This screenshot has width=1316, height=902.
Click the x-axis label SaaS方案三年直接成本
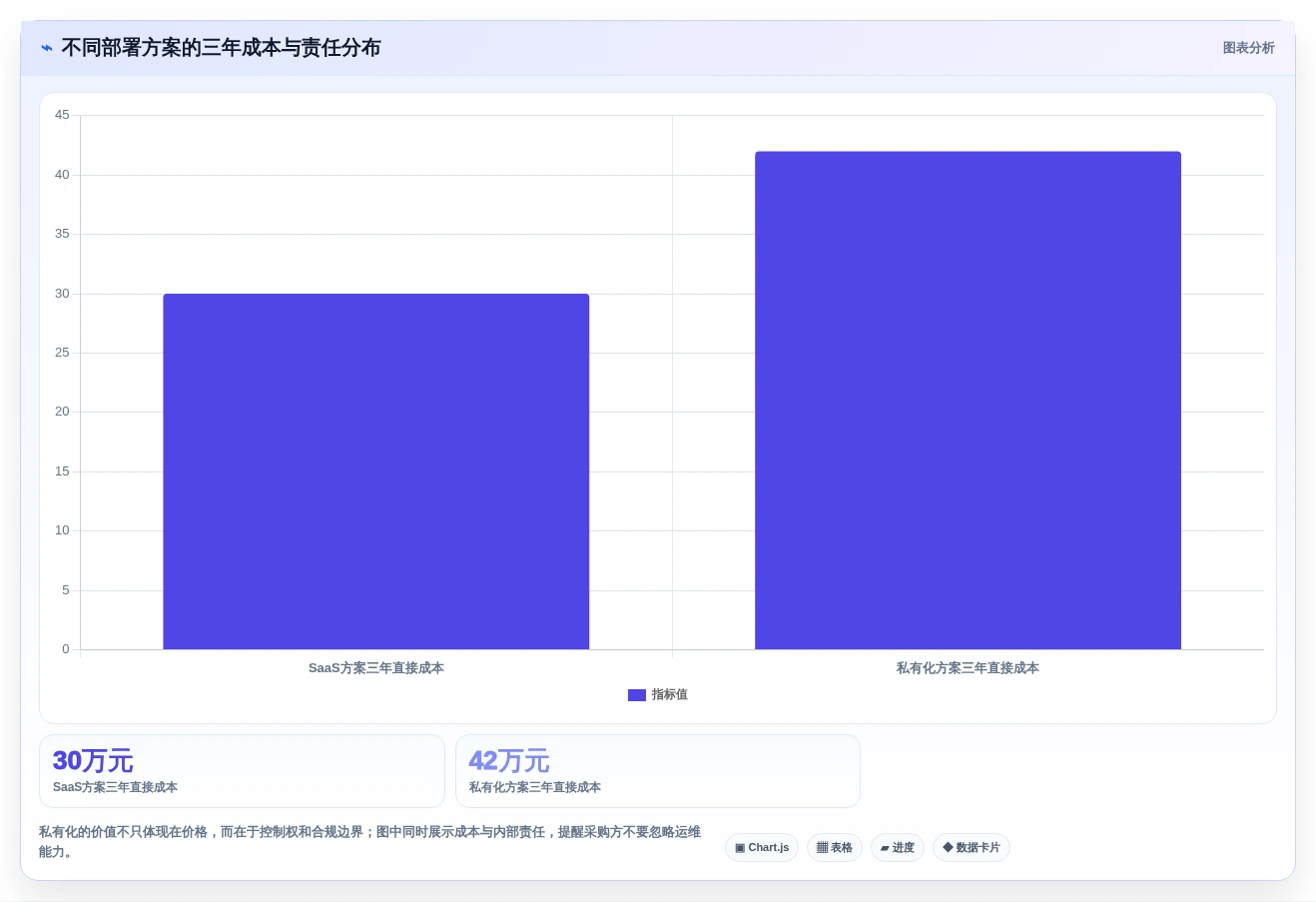[376, 668]
